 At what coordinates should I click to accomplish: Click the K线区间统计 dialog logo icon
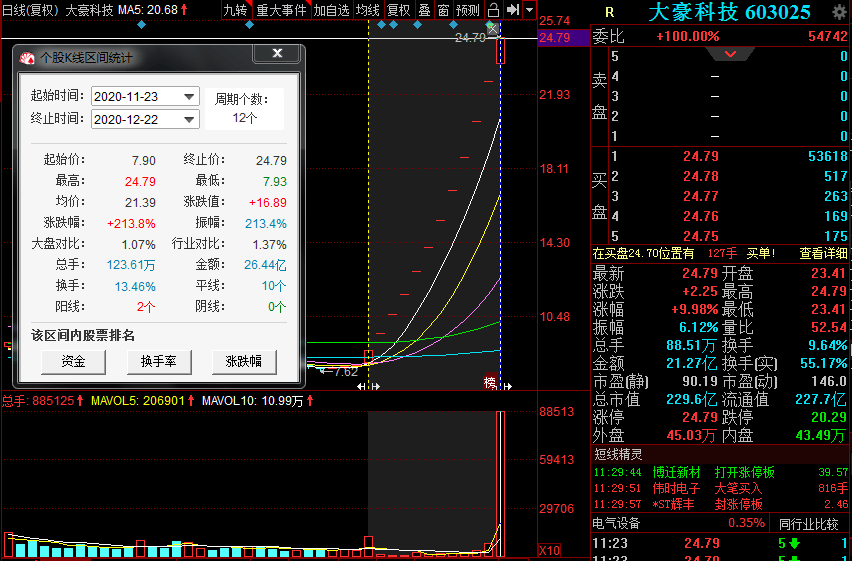click(27, 58)
